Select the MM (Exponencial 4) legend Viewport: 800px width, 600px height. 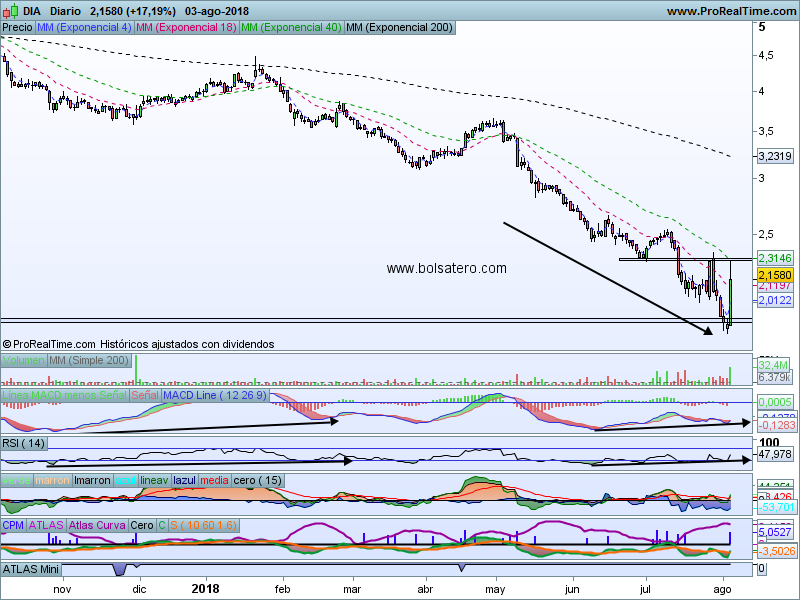(x=83, y=27)
